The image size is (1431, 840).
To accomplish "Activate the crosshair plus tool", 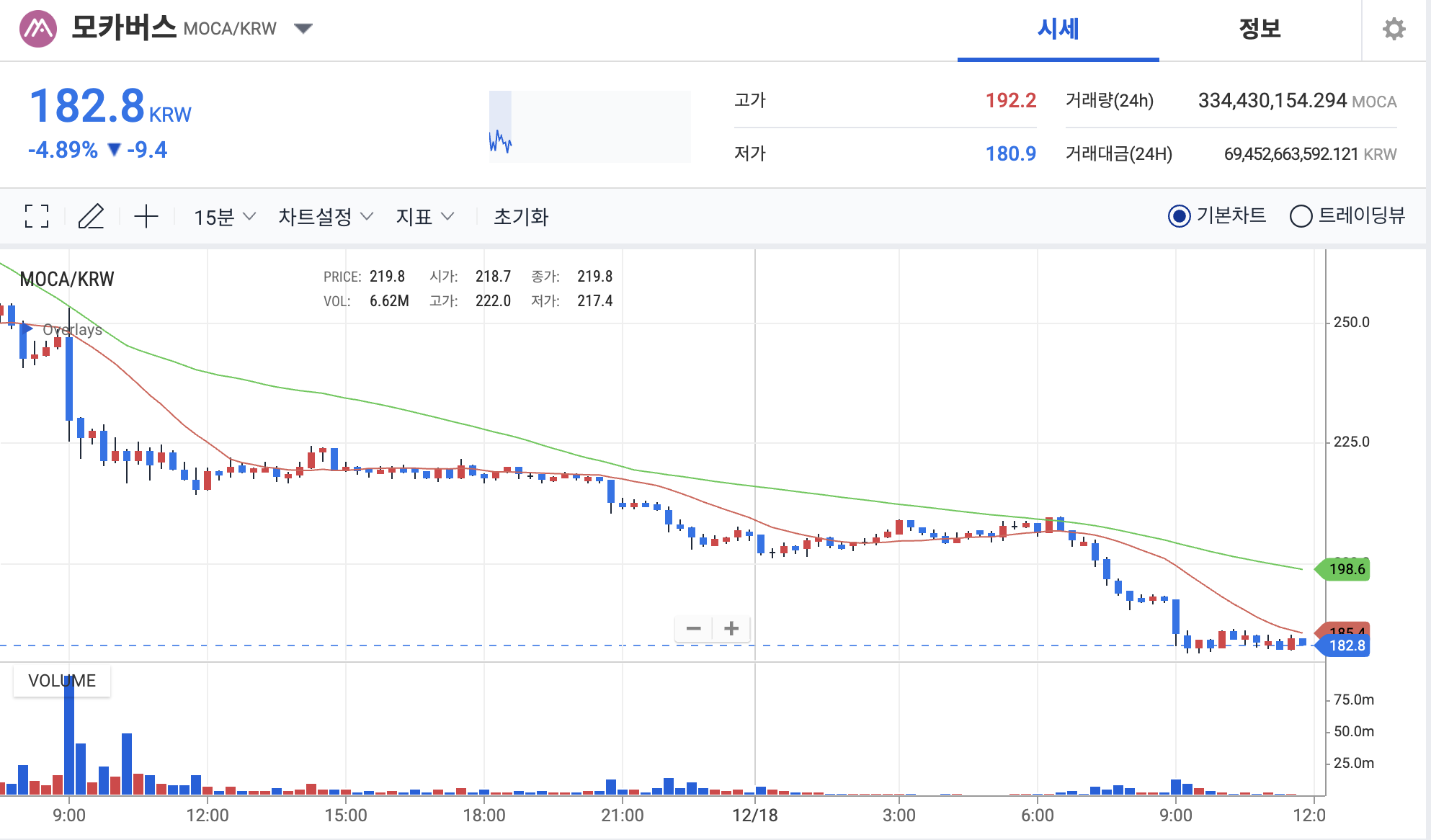I will [x=146, y=216].
